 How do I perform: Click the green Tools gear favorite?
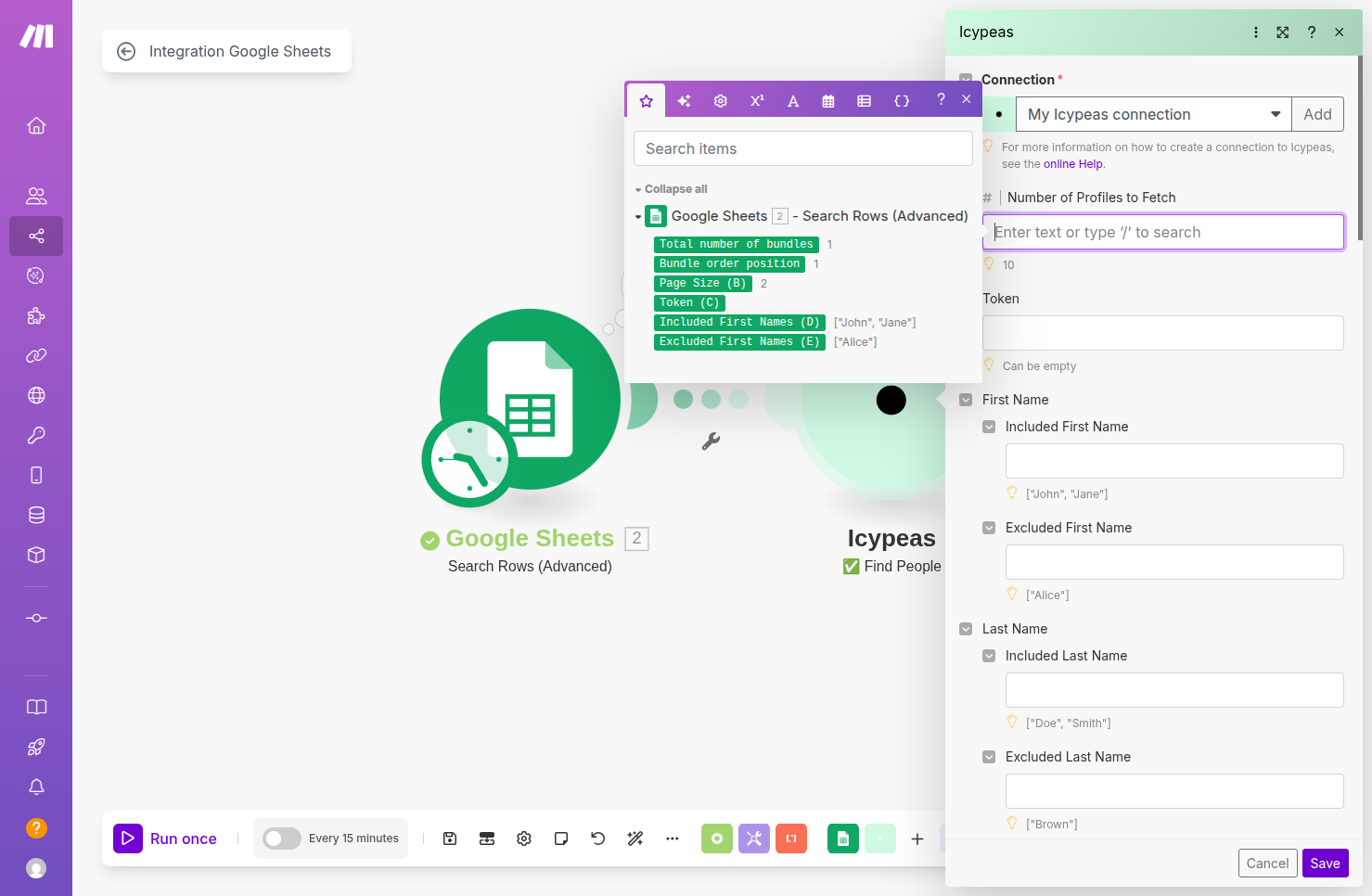[x=717, y=838]
